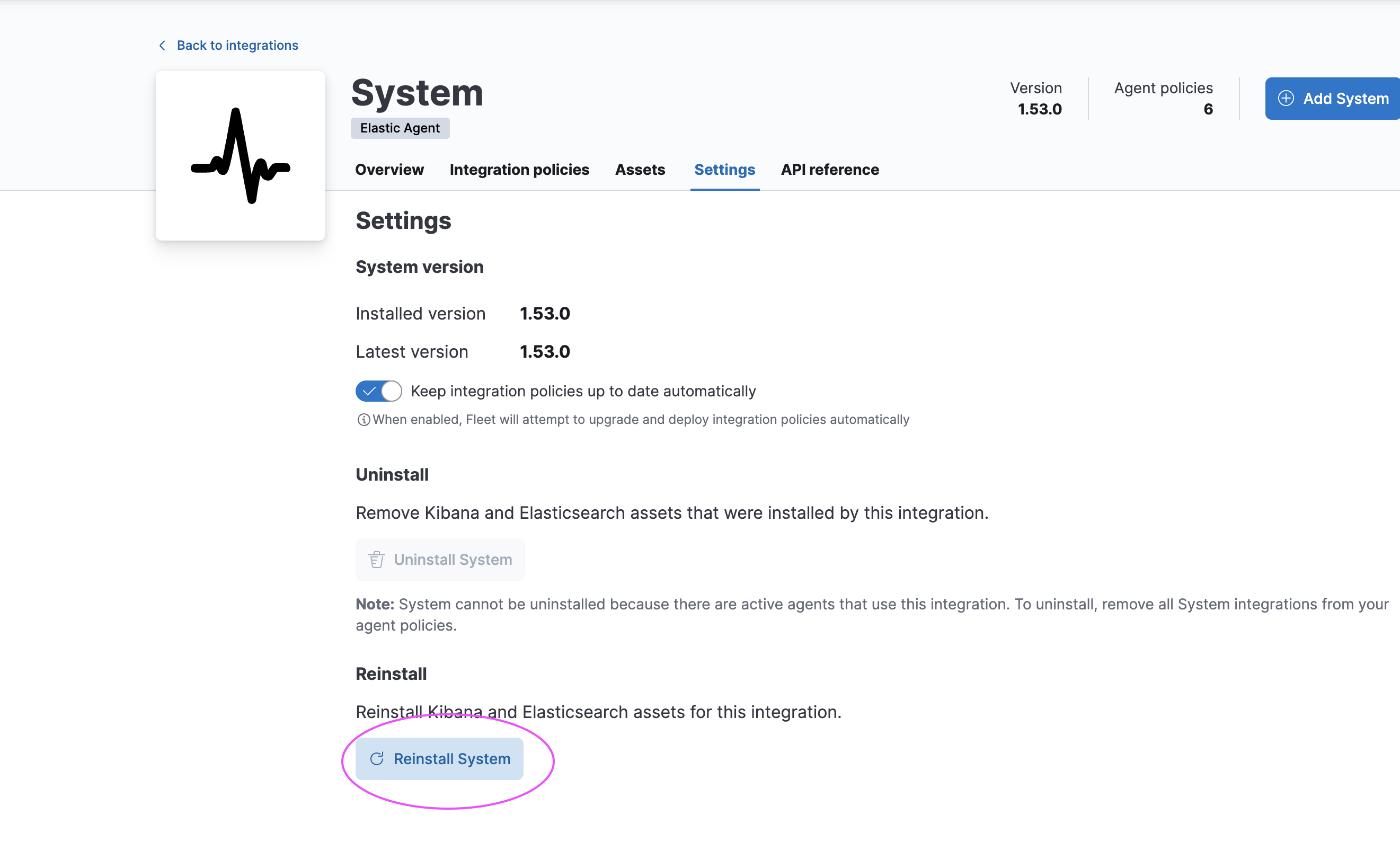Viewport: 1400px width, 868px height.
Task: Open the Assets tab
Action: pos(640,170)
